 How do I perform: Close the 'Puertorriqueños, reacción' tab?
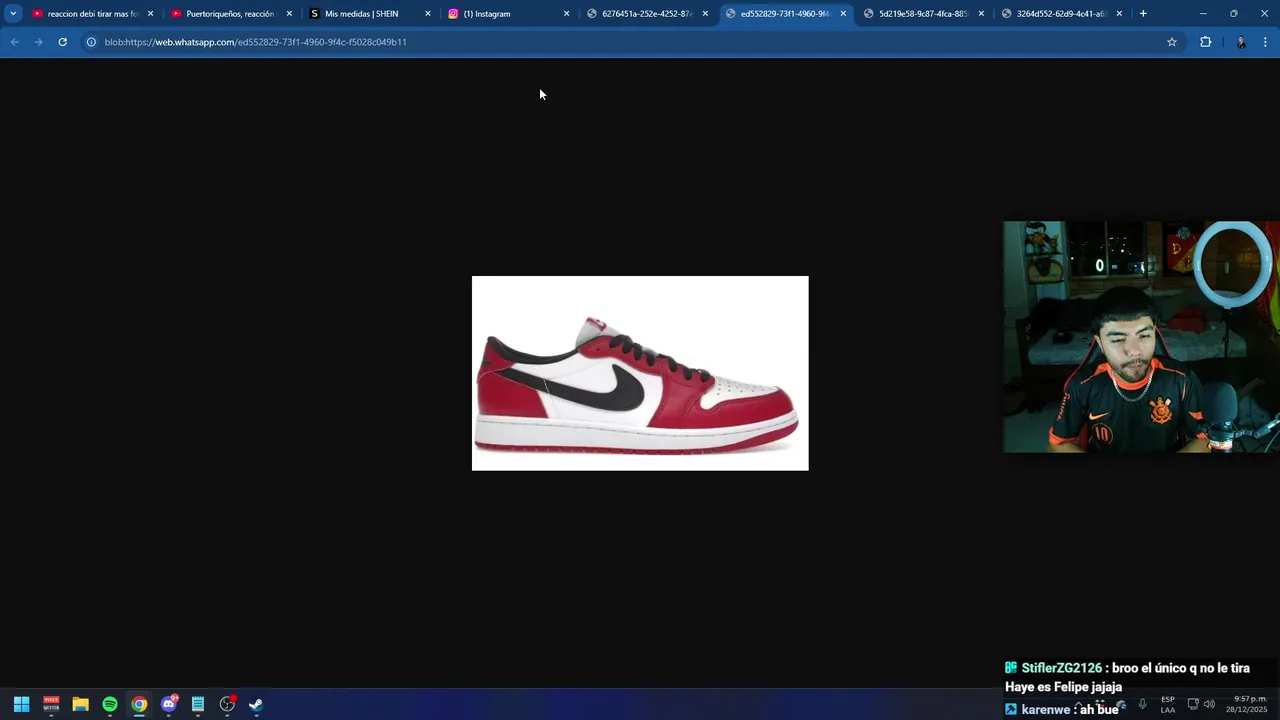pos(289,14)
